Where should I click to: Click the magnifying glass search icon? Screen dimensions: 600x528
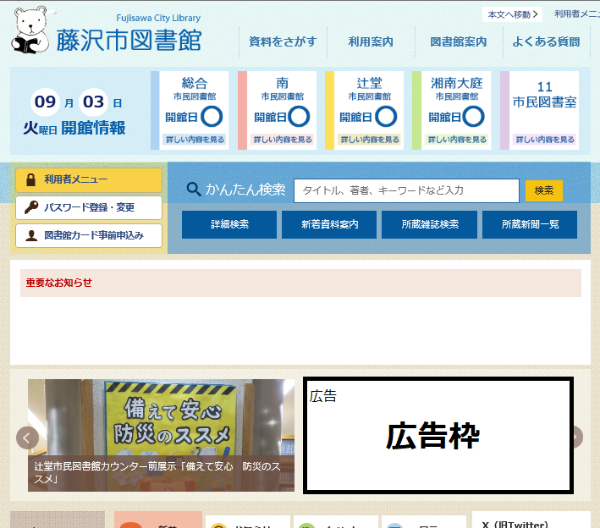coord(193,190)
